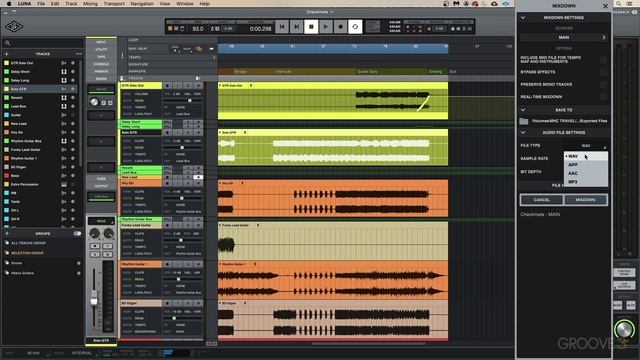Screen dimensions: 640x360
Task: Click the exported files path text
Action: 569,121
